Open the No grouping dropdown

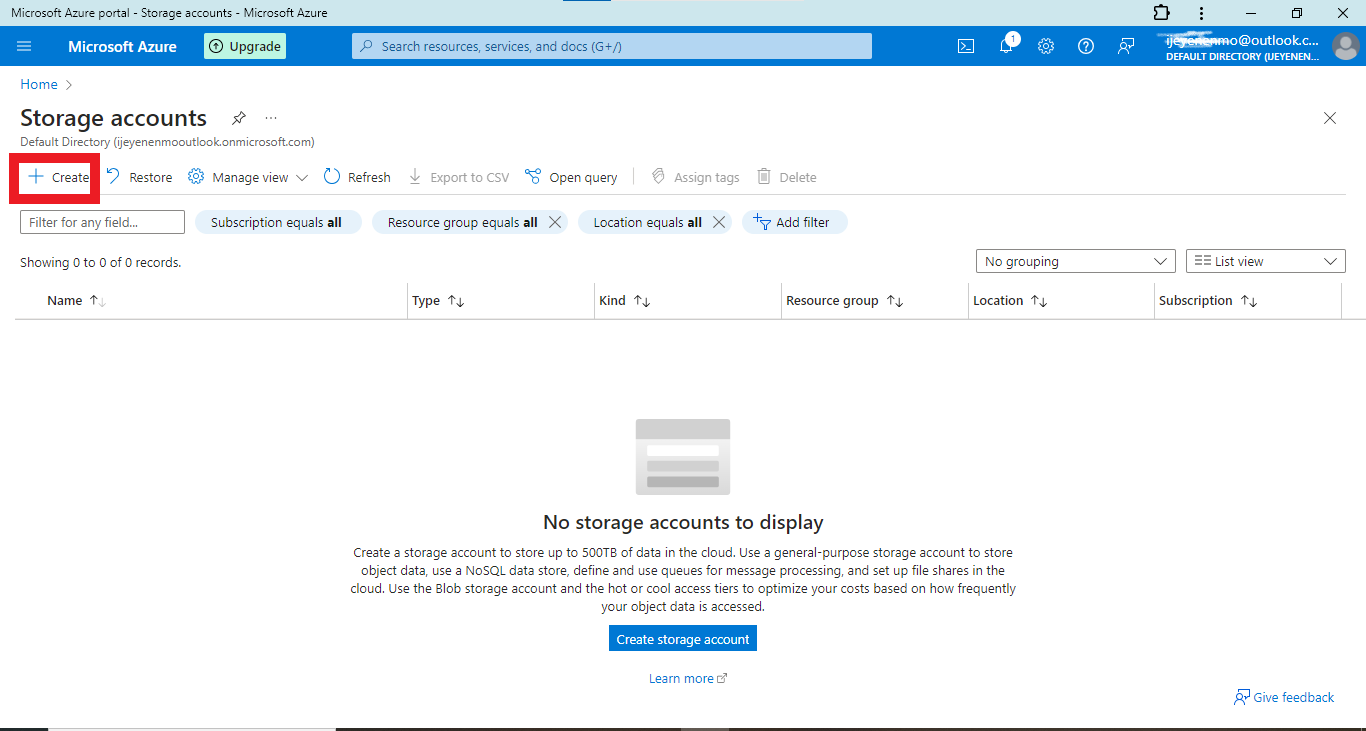pyautogui.click(x=1076, y=261)
